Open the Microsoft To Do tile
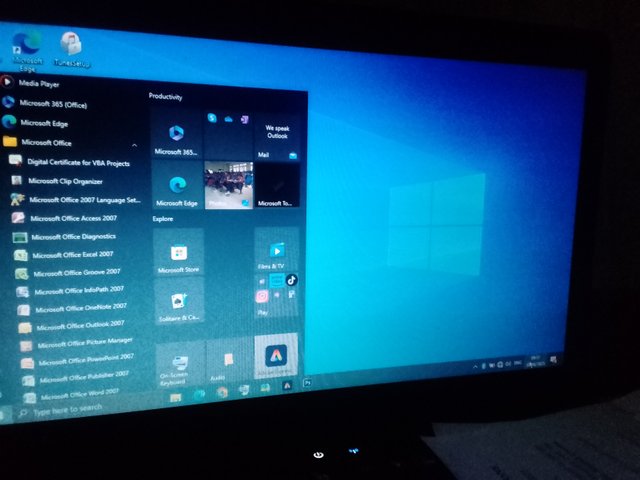Viewport: 640px width, 480px height. 278,186
